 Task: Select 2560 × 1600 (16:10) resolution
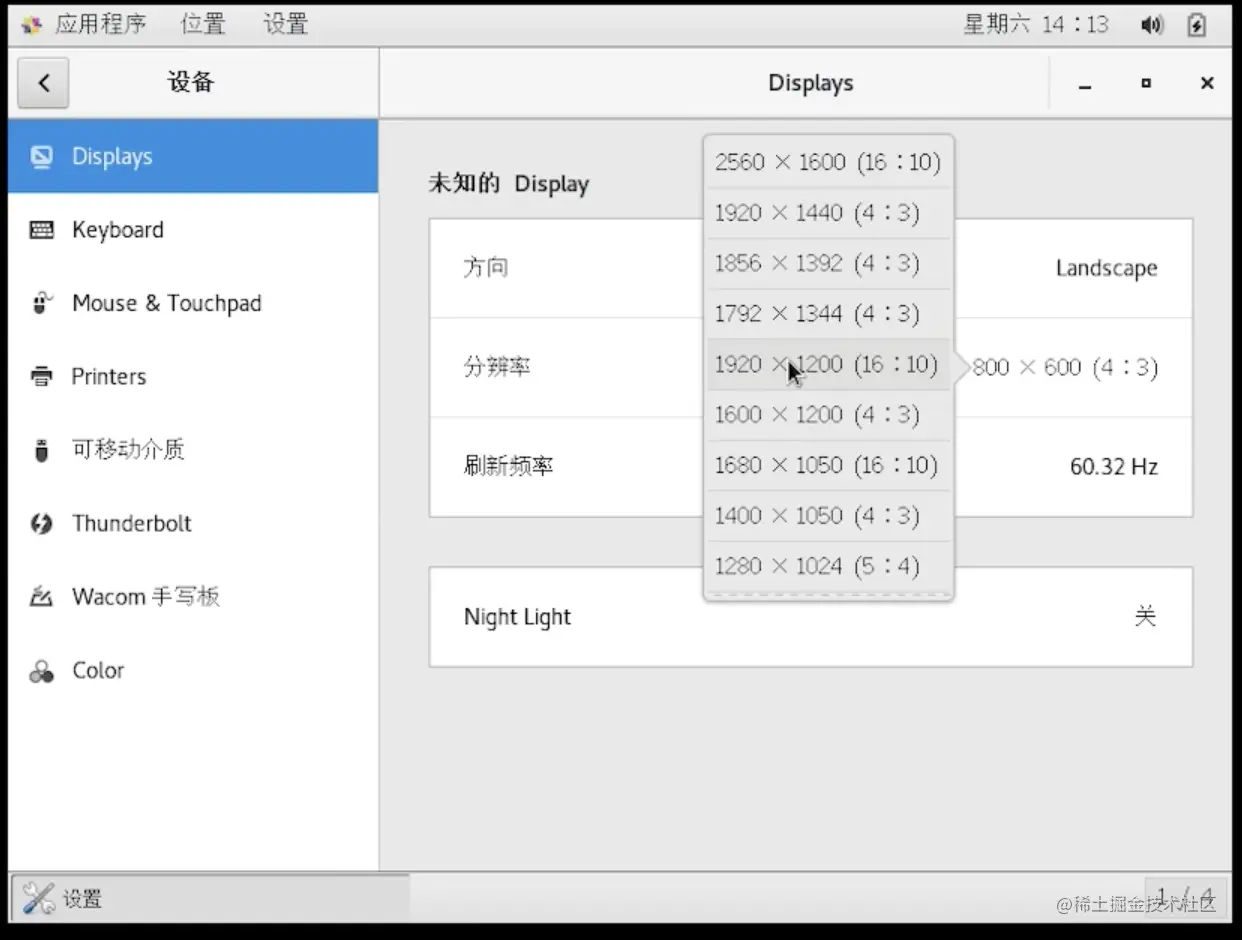tap(828, 162)
